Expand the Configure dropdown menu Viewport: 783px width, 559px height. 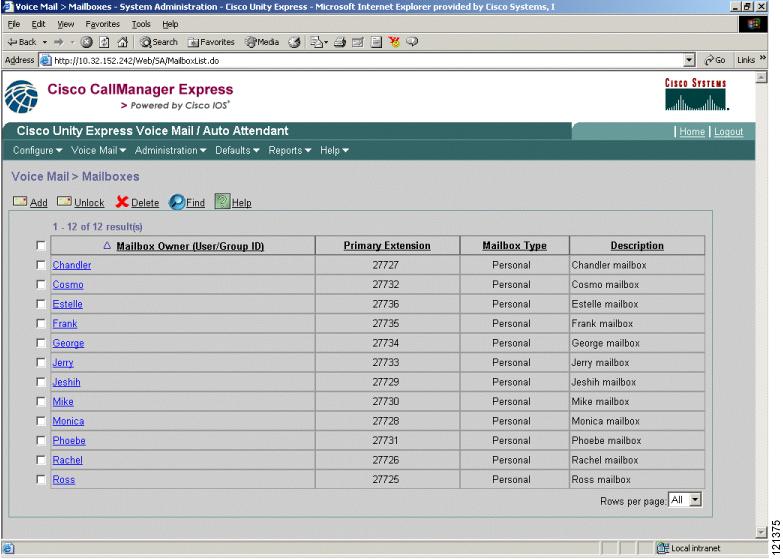coord(37,150)
